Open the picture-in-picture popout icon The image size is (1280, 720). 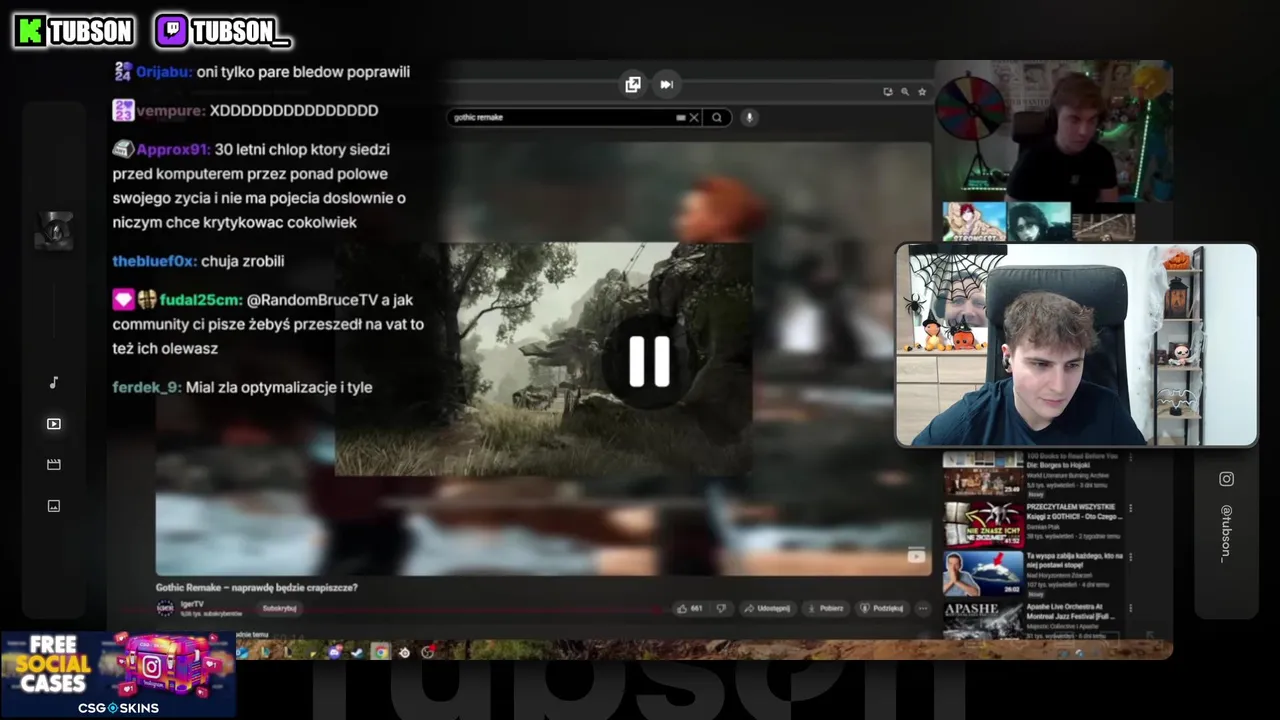coord(633,85)
